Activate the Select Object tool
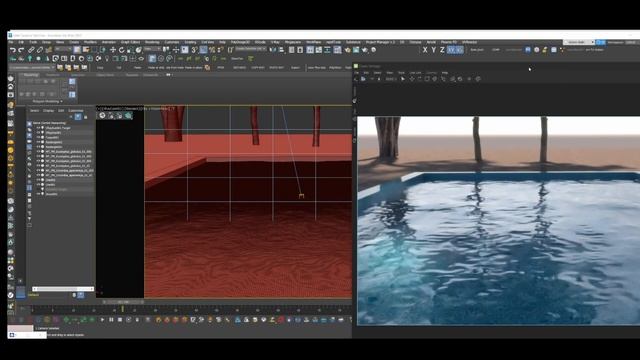The image size is (640, 360). click(x=77, y=50)
